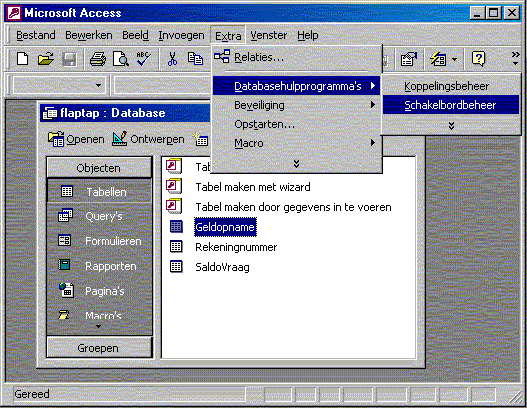Click the Gereed status bar text
This screenshot has height=408, width=527.
pyautogui.click(x=32, y=394)
